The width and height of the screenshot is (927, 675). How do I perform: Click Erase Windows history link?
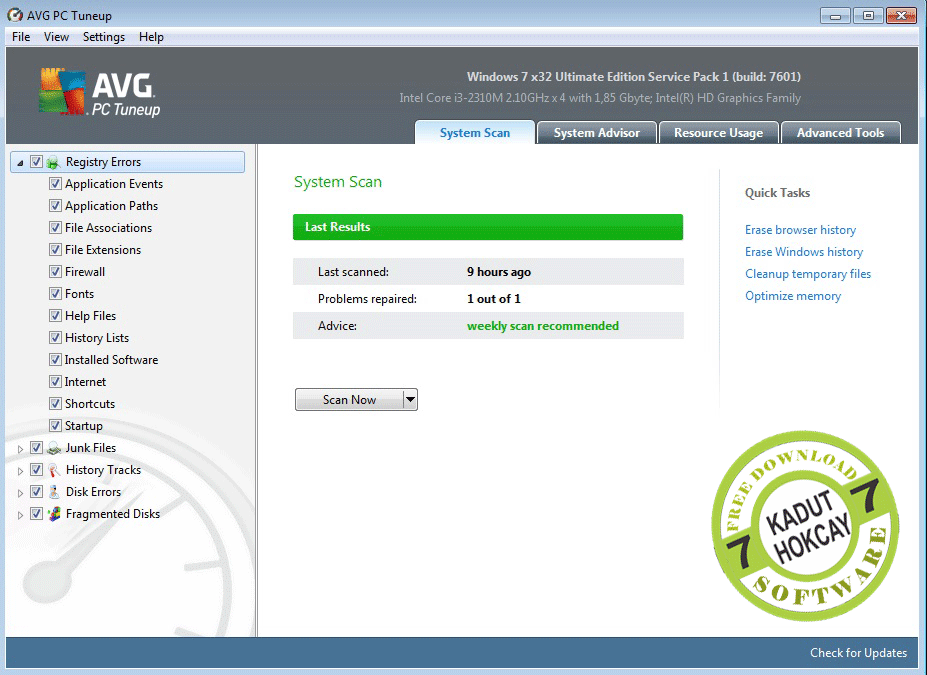click(x=803, y=252)
